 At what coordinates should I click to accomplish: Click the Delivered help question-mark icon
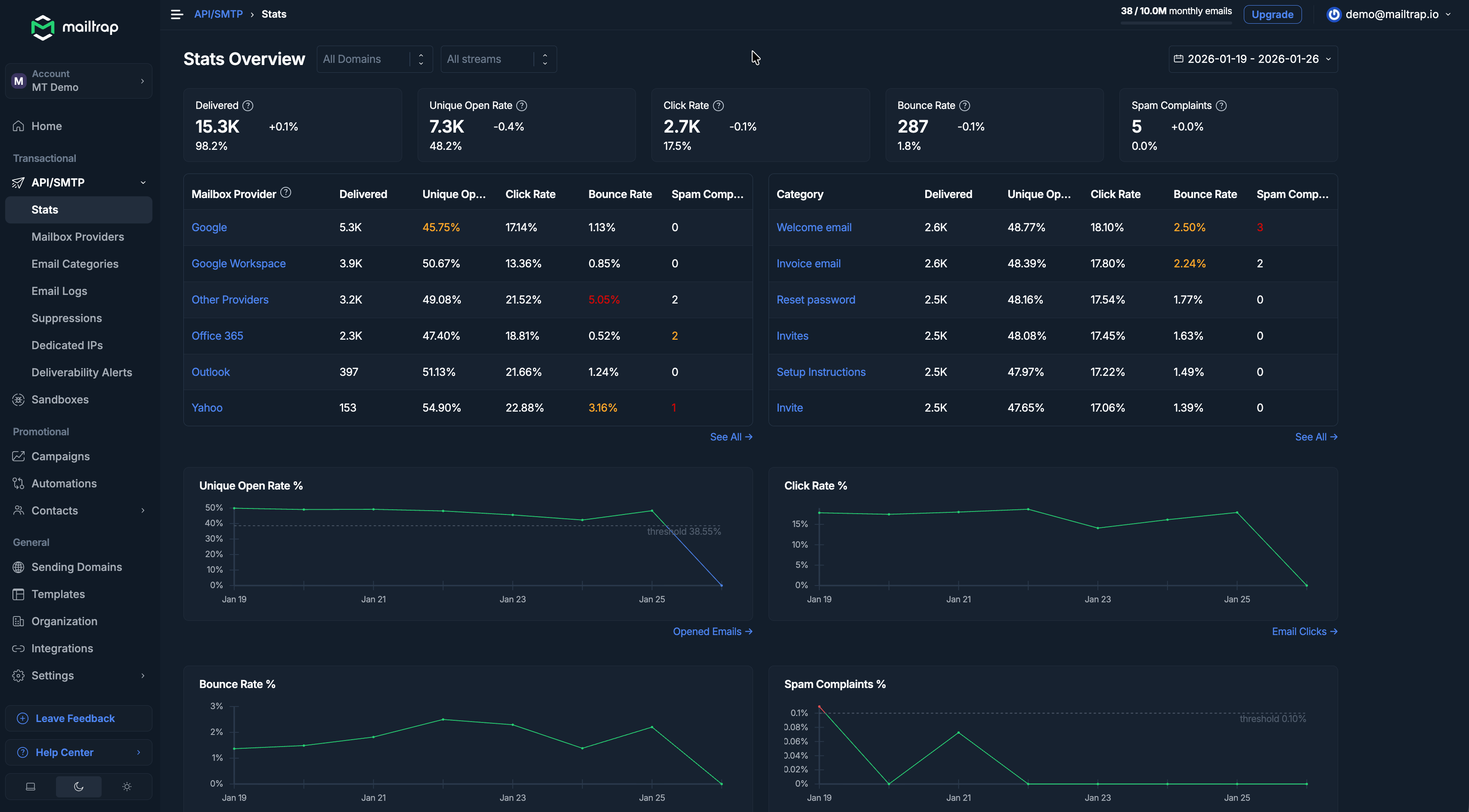tap(248, 105)
